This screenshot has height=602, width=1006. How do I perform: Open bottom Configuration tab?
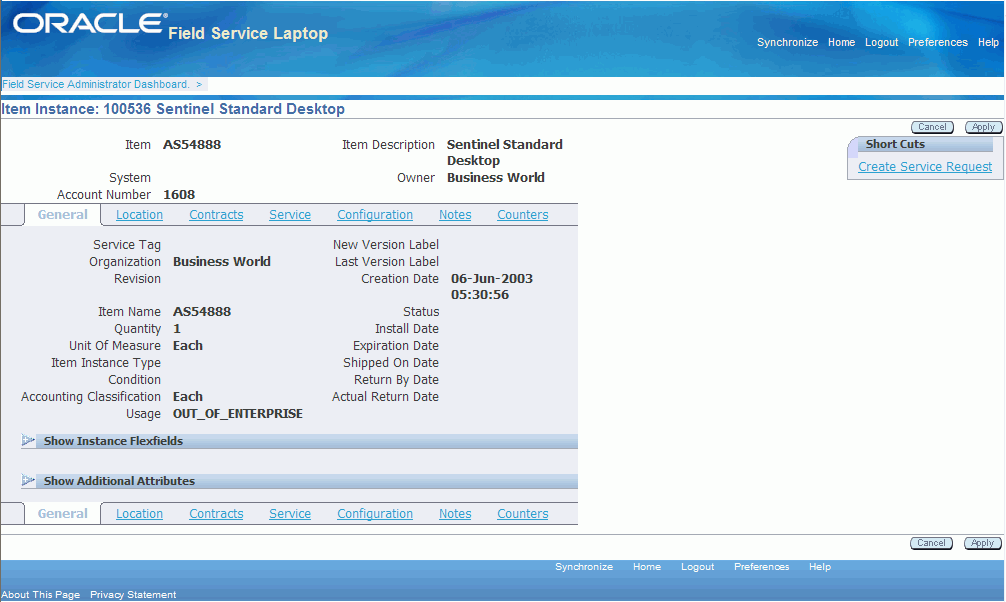[x=375, y=514]
